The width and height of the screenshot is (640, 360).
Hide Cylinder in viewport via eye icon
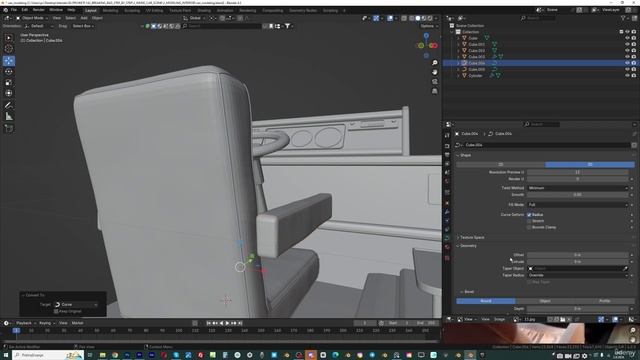[x=627, y=76]
